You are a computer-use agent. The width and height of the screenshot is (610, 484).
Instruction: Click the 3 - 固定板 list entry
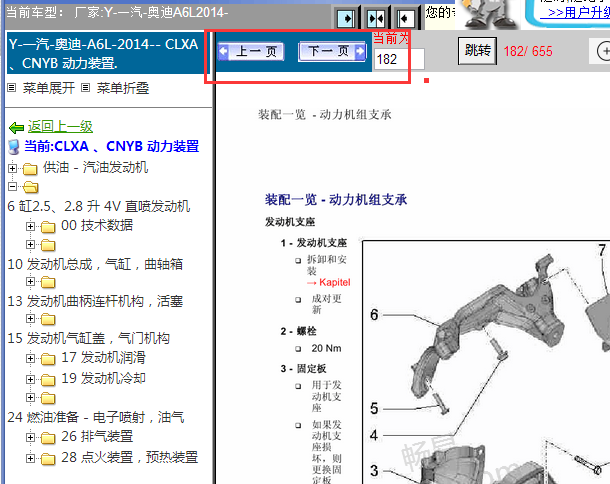(x=303, y=368)
